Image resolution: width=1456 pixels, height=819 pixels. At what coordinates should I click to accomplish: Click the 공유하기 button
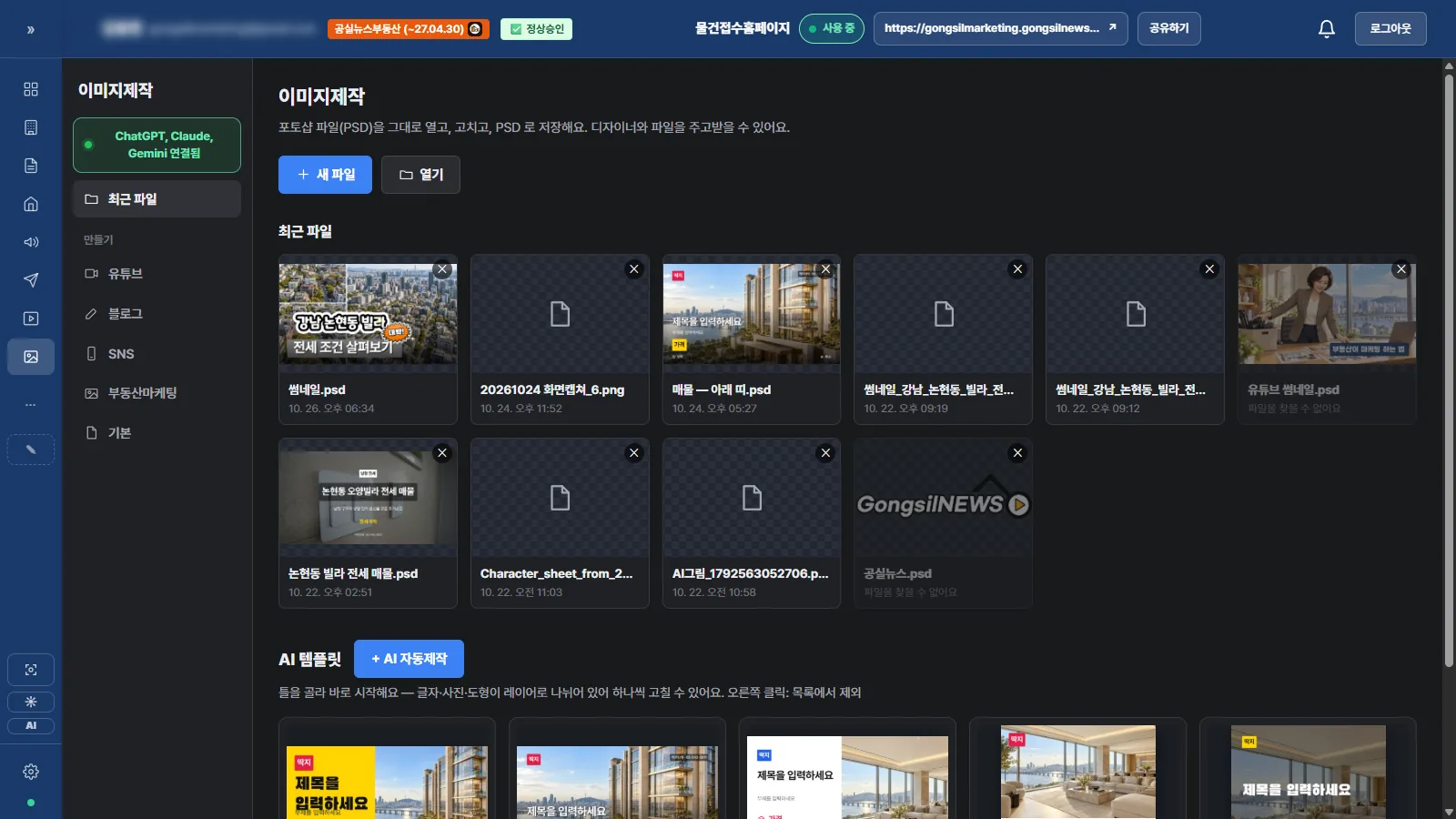(x=1169, y=29)
